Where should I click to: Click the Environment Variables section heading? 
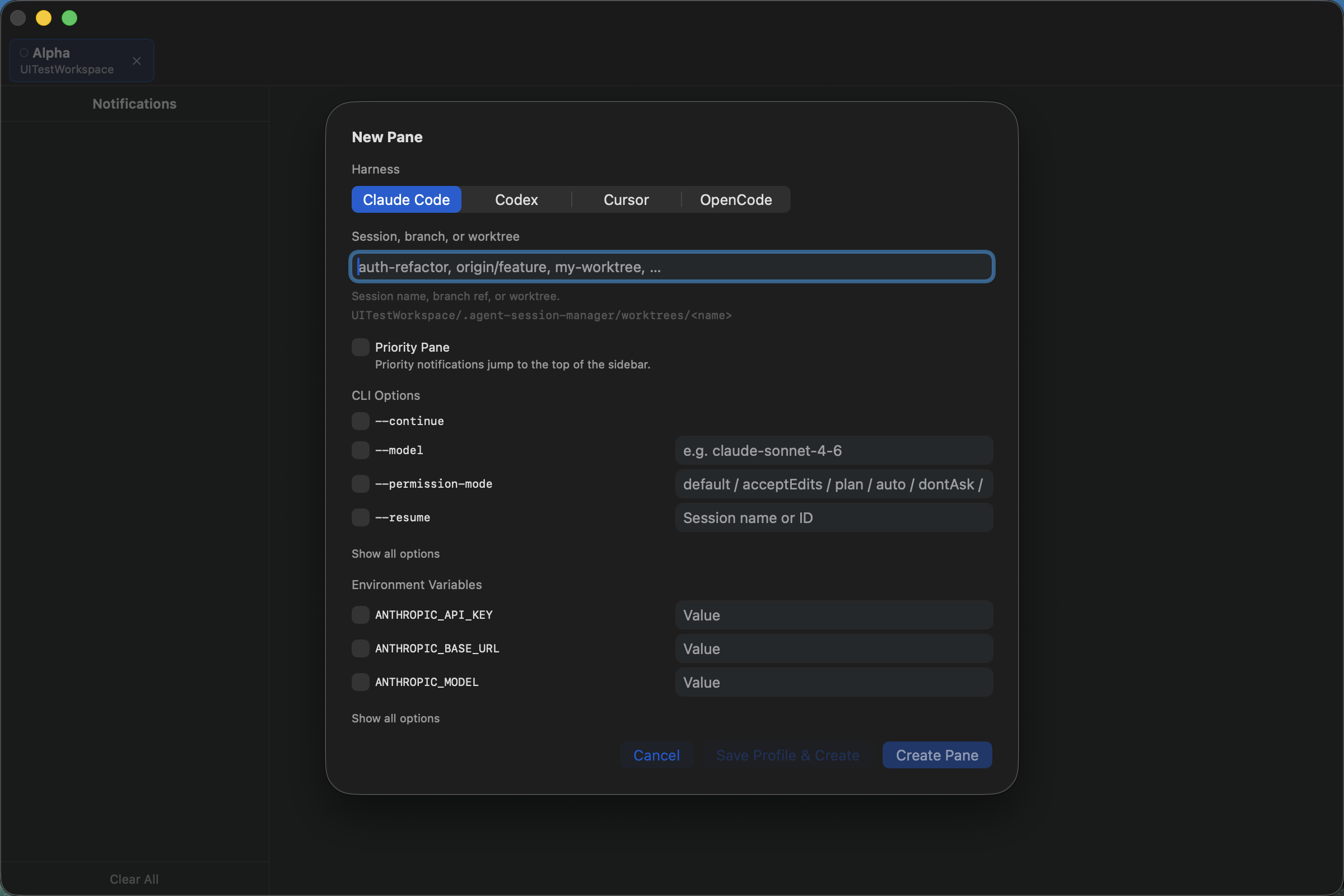(x=417, y=585)
